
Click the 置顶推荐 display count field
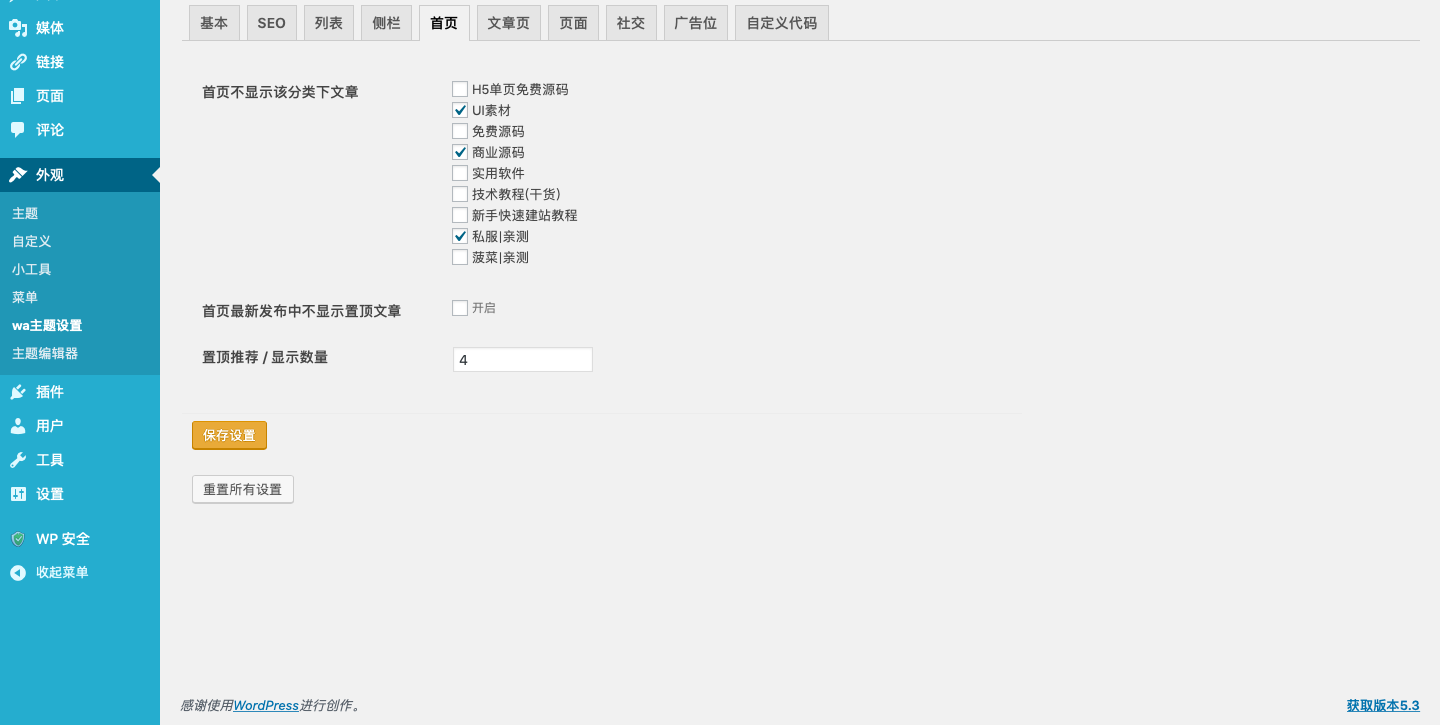point(522,360)
